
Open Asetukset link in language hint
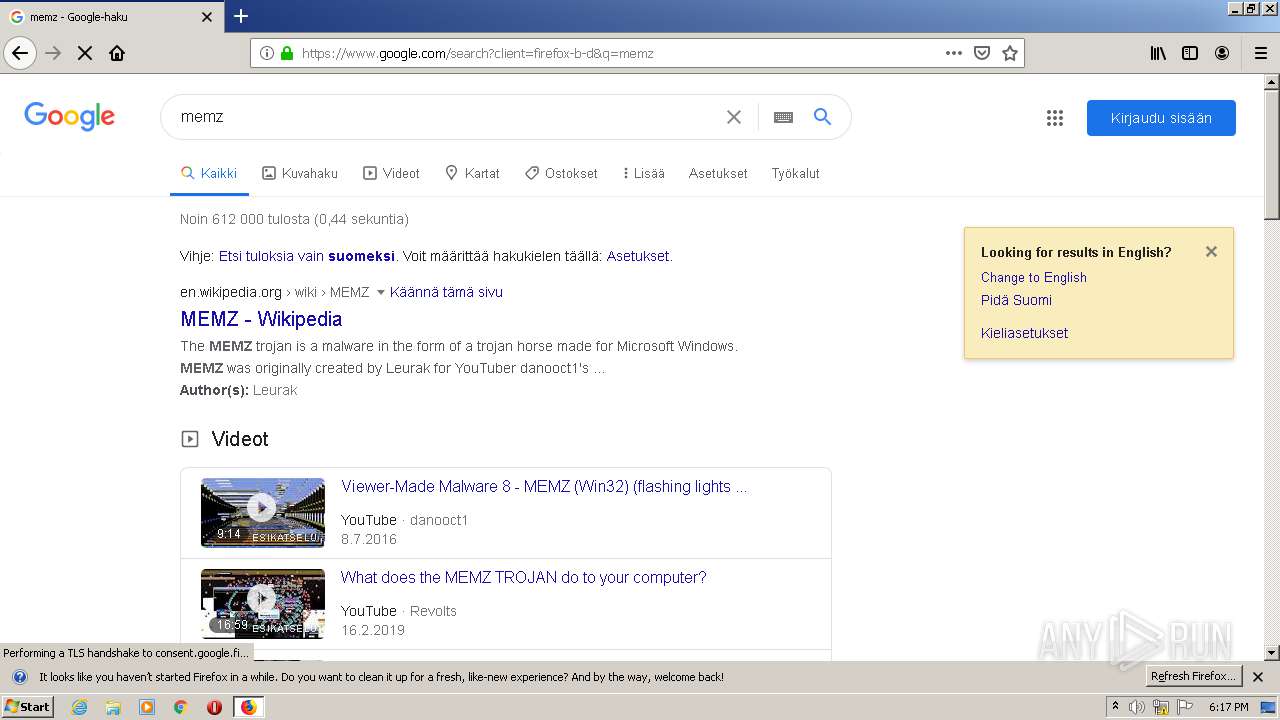[x=638, y=256]
